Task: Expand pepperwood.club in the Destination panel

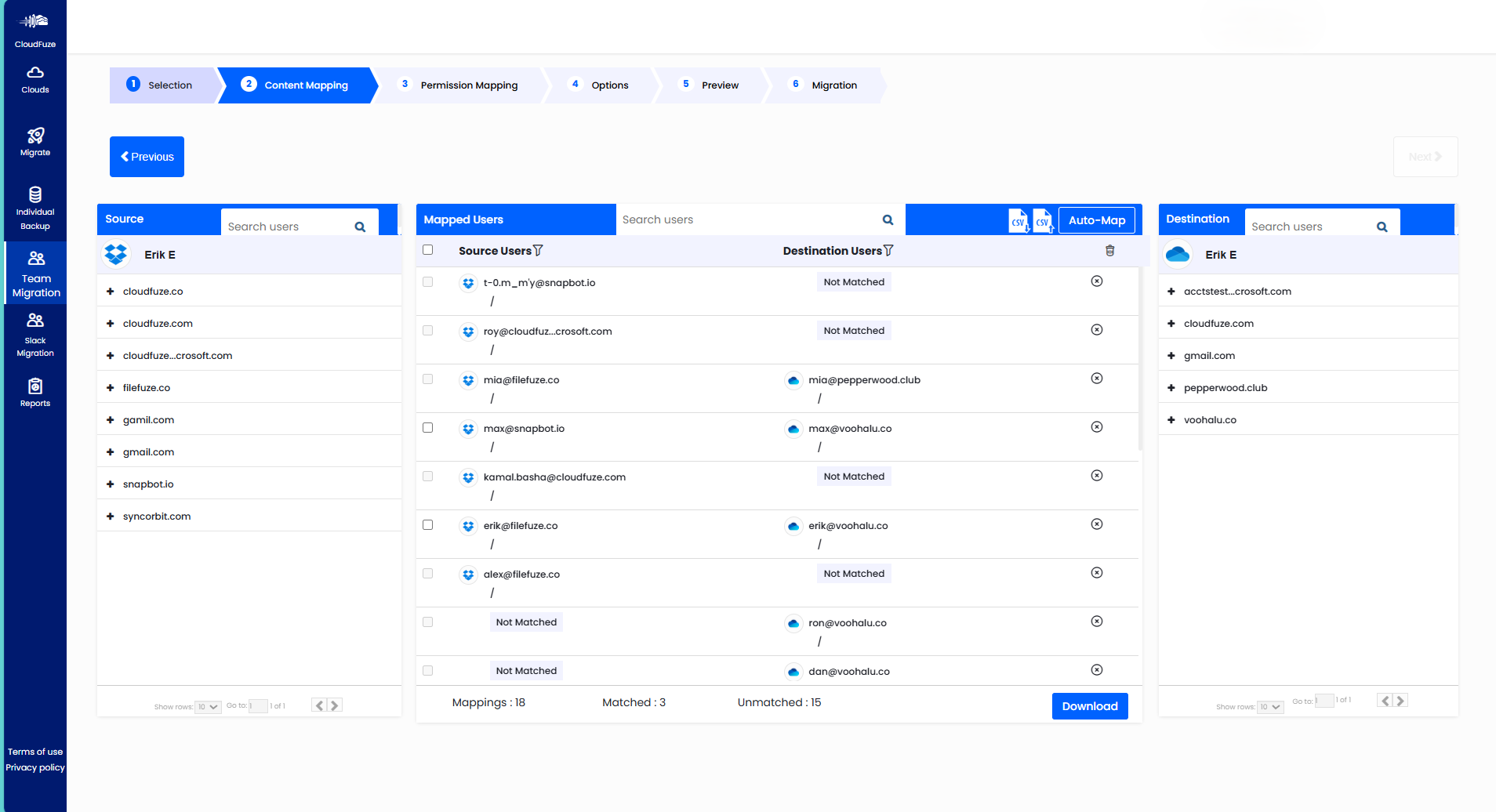Action: (1171, 387)
